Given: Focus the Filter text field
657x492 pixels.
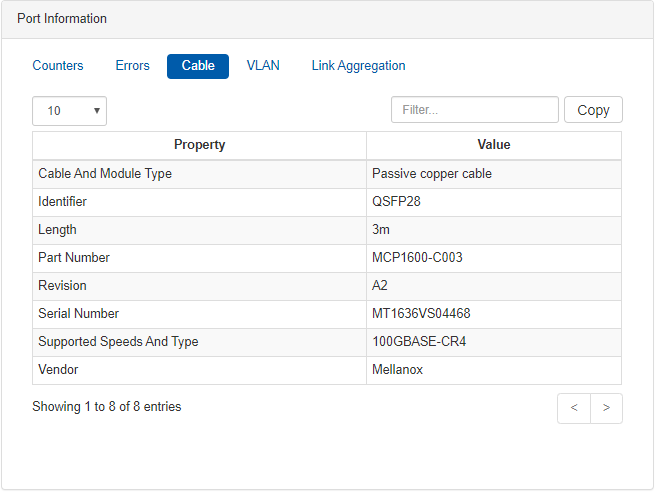Looking at the screenshot, I should 475,110.
